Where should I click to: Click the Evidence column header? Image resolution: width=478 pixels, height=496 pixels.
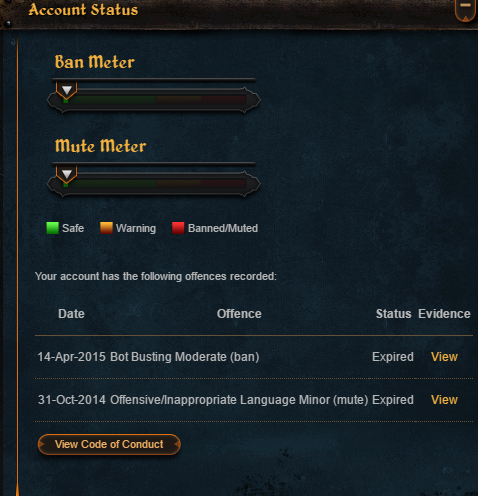444,314
